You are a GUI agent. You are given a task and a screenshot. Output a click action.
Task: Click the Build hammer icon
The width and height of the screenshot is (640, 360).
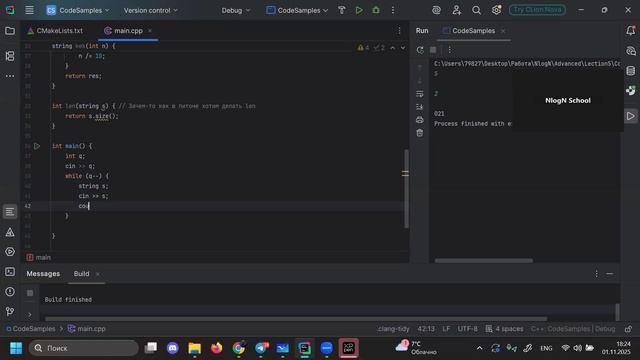click(x=342, y=10)
